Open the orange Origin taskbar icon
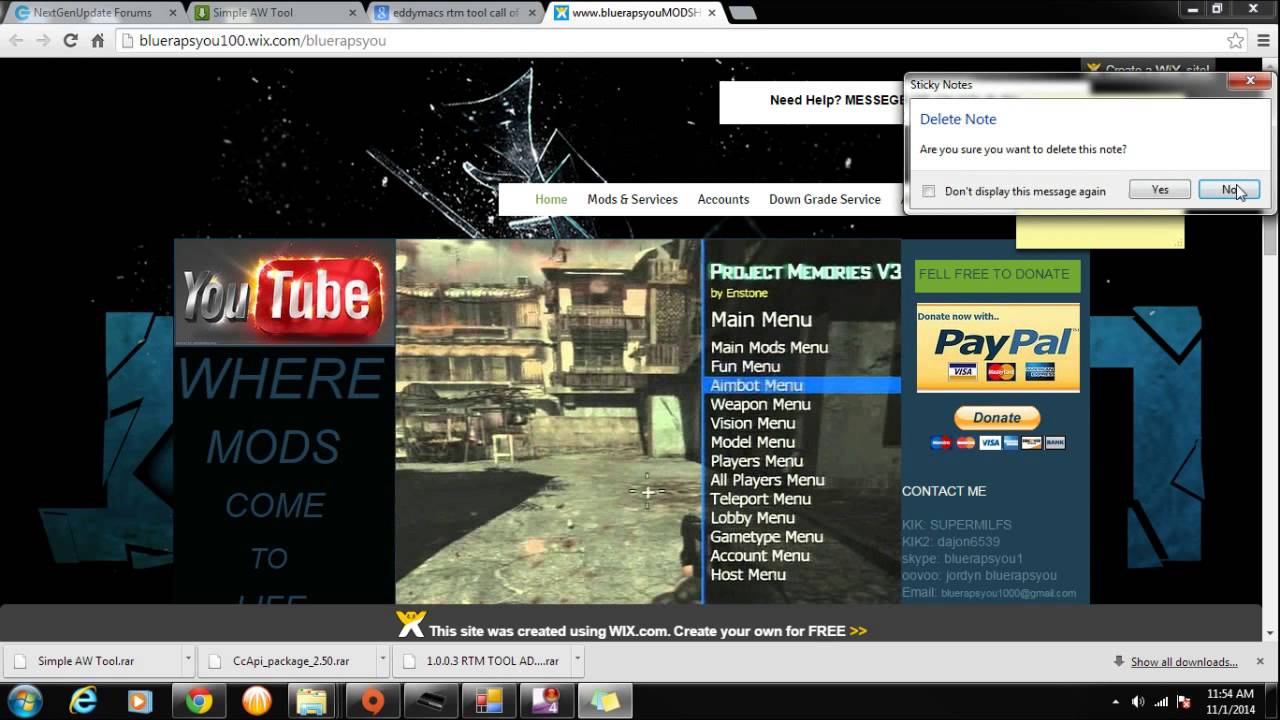Screen dimensions: 1280x720 click(373, 701)
